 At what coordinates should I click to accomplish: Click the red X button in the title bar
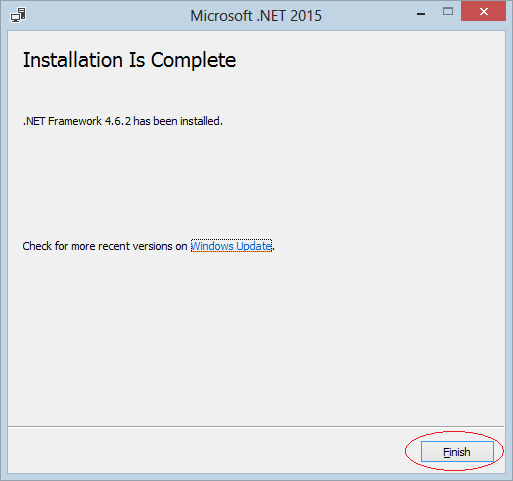[483, 12]
